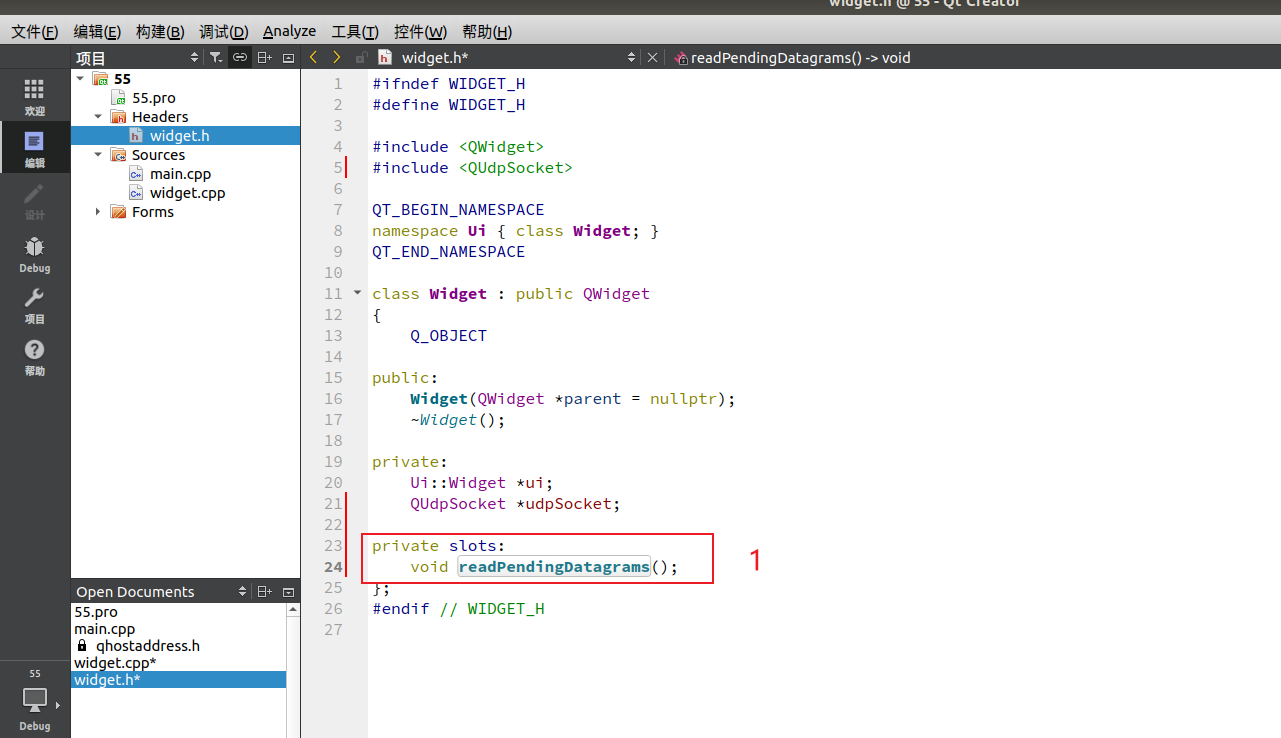The height and width of the screenshot is (738, 1281).
Task: Open the project view type dropdown (项目)
Action: [x=137, y=58]
